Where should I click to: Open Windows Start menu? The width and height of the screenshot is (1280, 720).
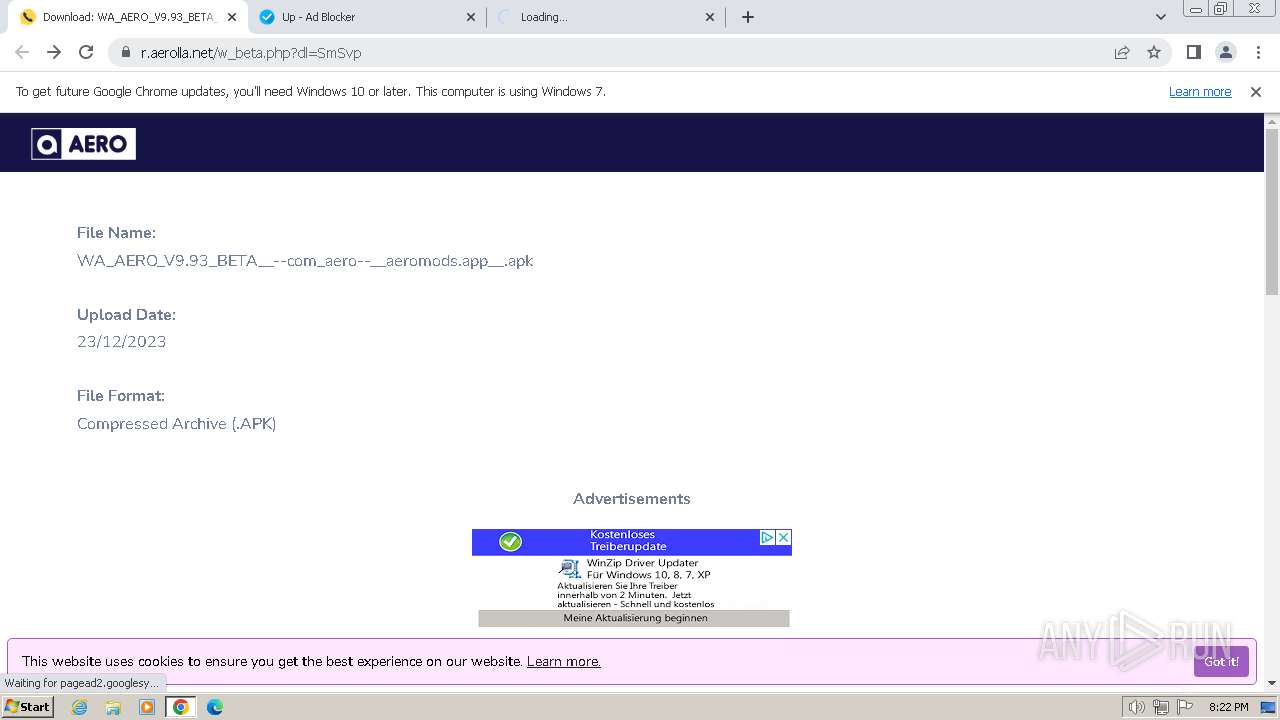point(27,707)
